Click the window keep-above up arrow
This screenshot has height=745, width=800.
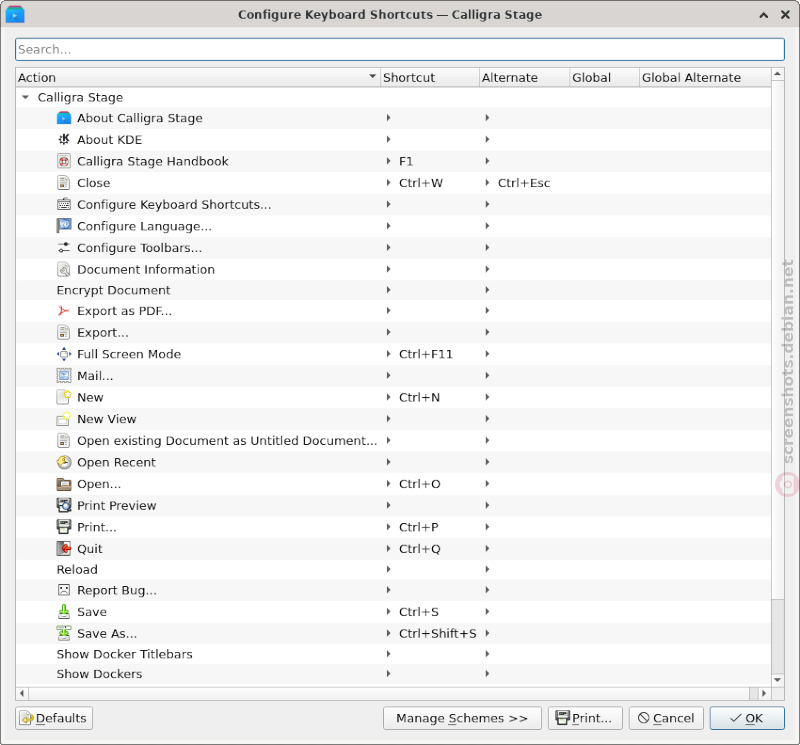pos(764,15)
